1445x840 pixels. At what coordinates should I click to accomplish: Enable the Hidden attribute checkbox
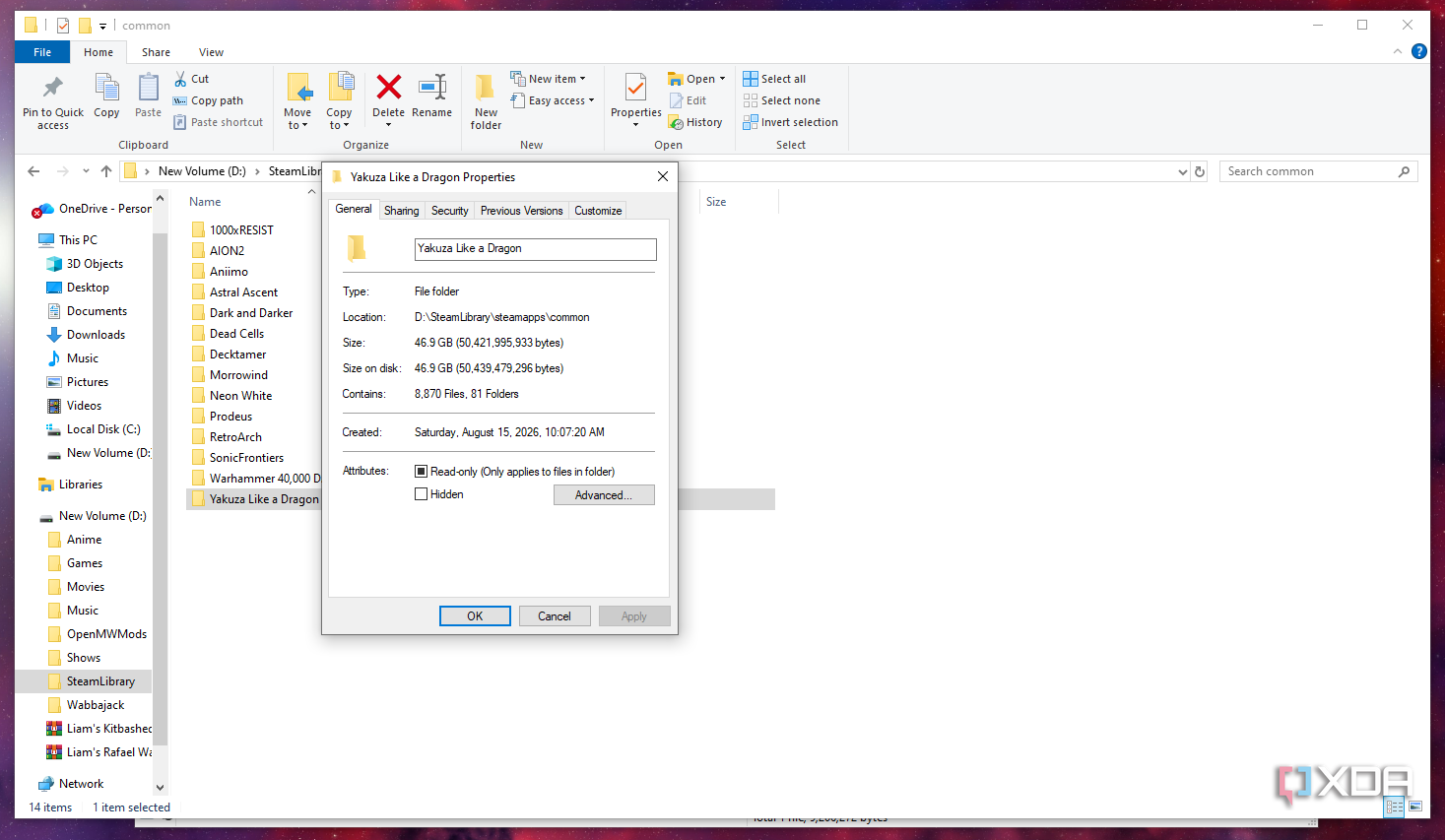tap(422, 494)
